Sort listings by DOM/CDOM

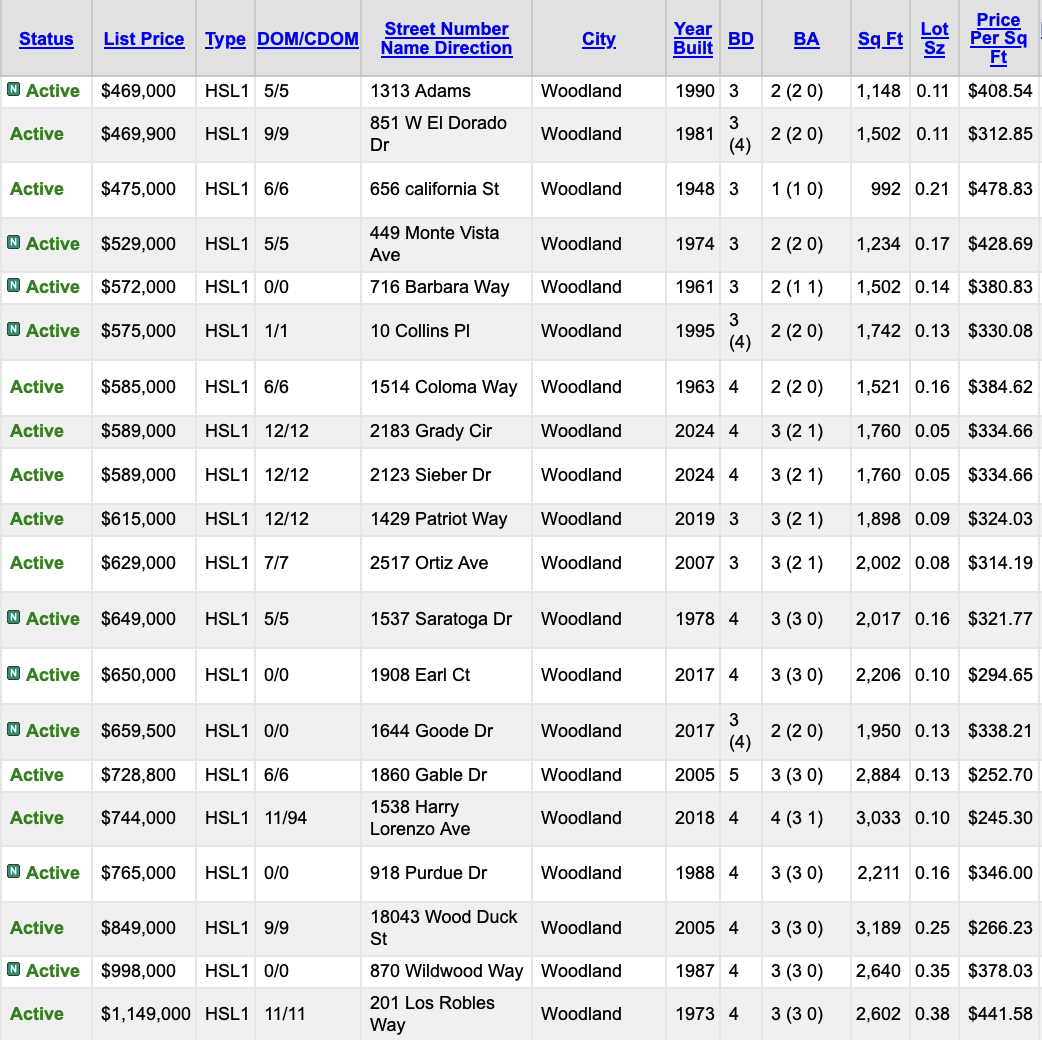coord(308,39)
